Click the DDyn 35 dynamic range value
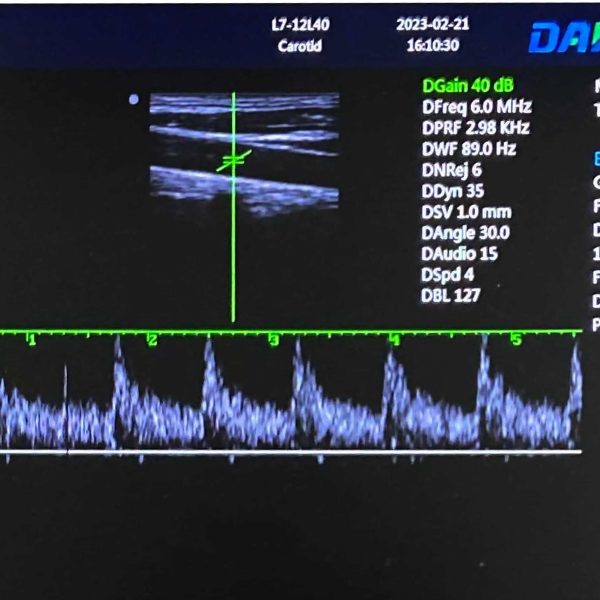This screenshot has height=600, width=600. (x=453, y=191)
